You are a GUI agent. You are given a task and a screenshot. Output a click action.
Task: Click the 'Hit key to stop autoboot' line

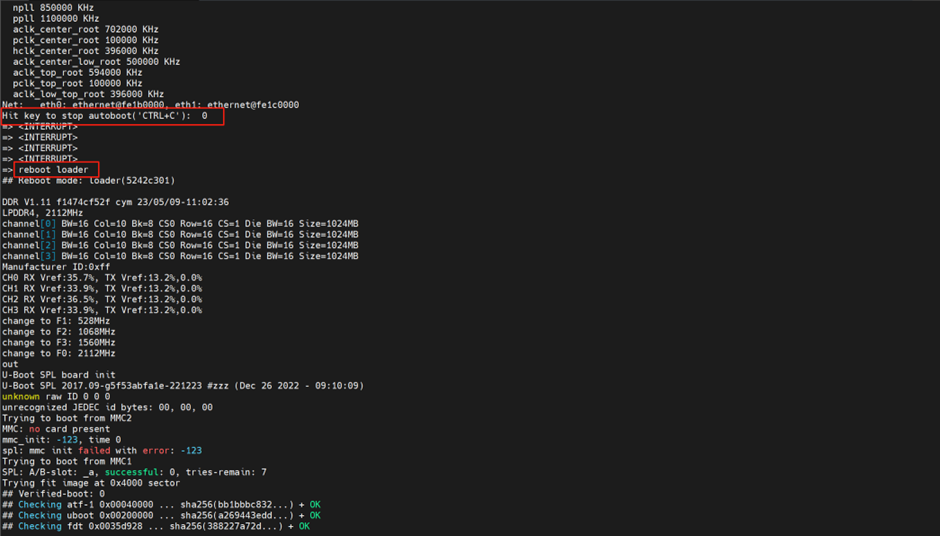pyautogui.click(x=105, y=116)
